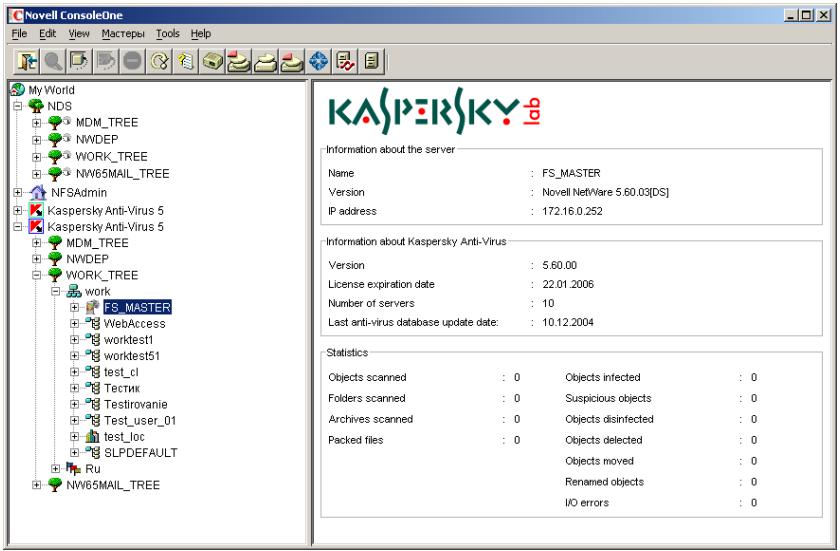
Task: Expand the WebAccess node
Action: [x=74, y=323]
